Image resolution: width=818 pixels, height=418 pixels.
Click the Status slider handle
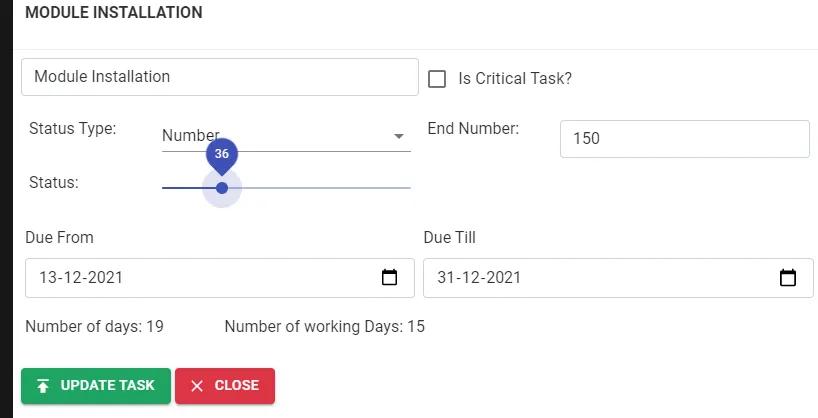(x=222, y=188)
